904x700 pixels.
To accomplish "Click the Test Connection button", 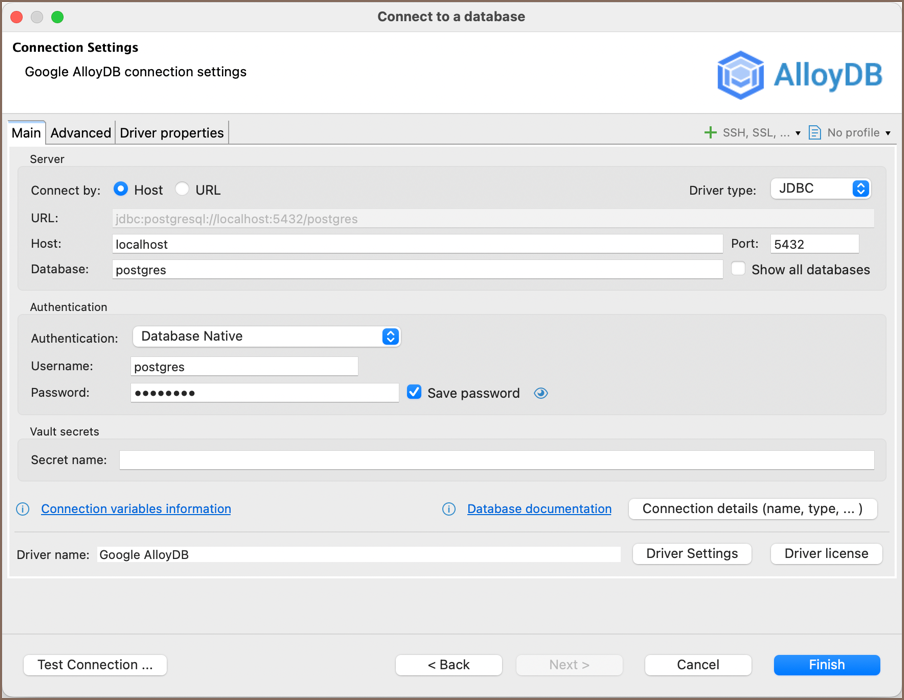I will tap(95, 665).
